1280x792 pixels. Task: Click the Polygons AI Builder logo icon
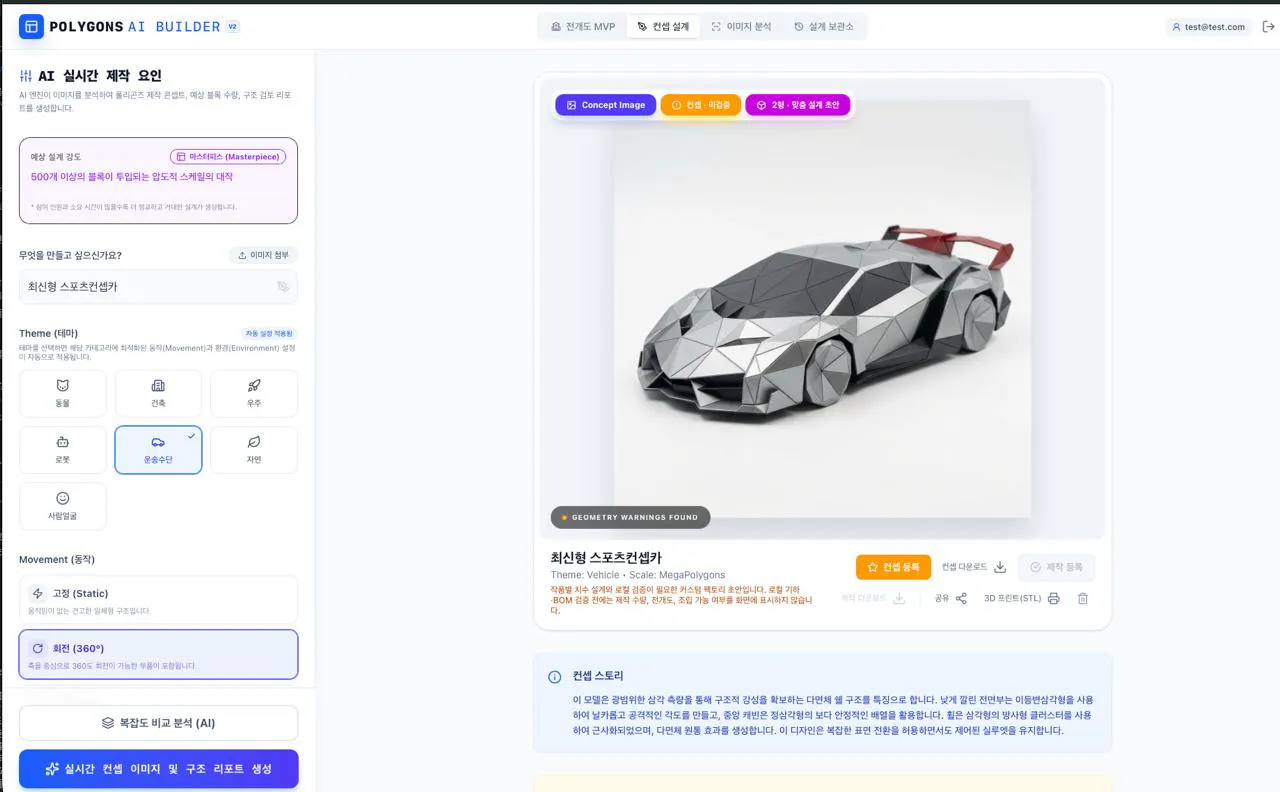[x=31, y=27]
